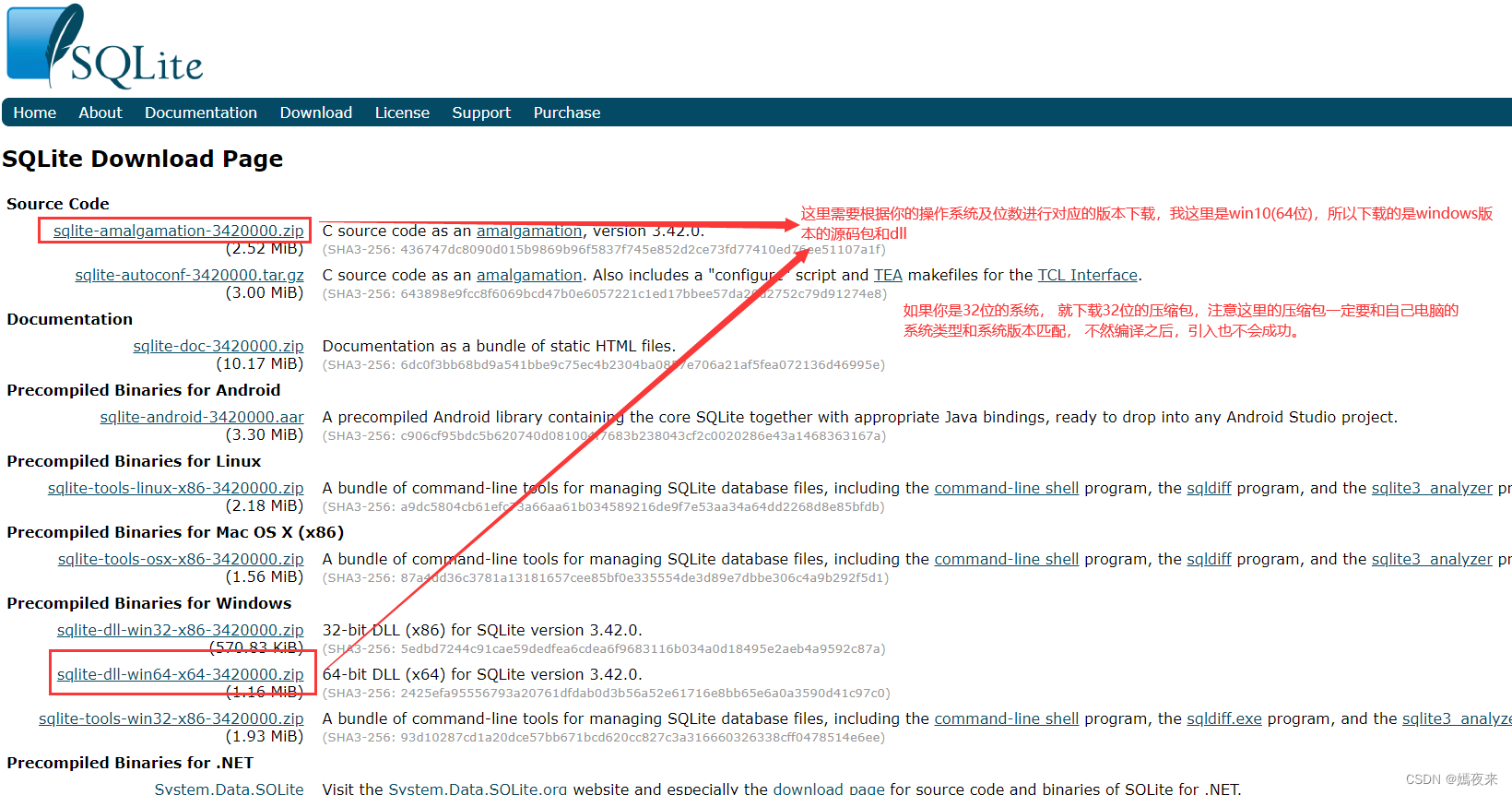Download sqlite-dll-win32-x86-3420000.zip
1512x795 pixels.
tap(181, 630)
